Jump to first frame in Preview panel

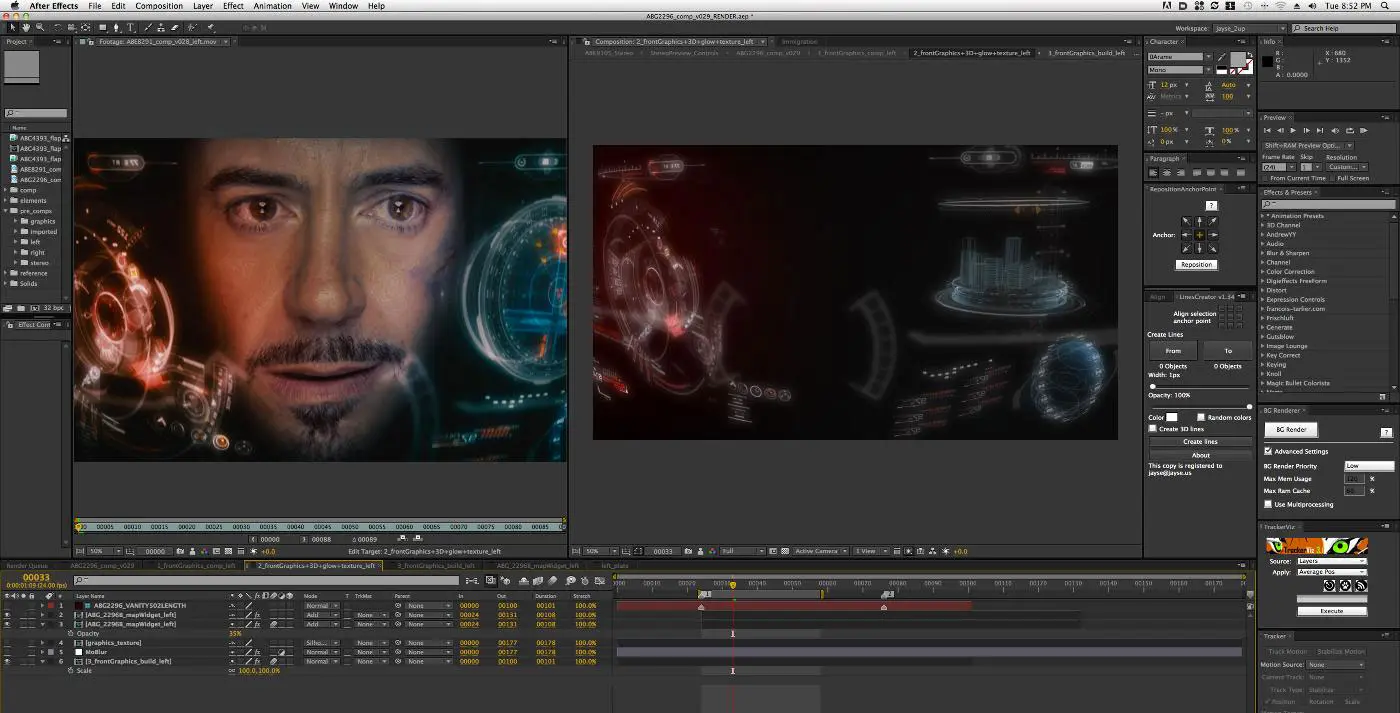point(1267,130)
